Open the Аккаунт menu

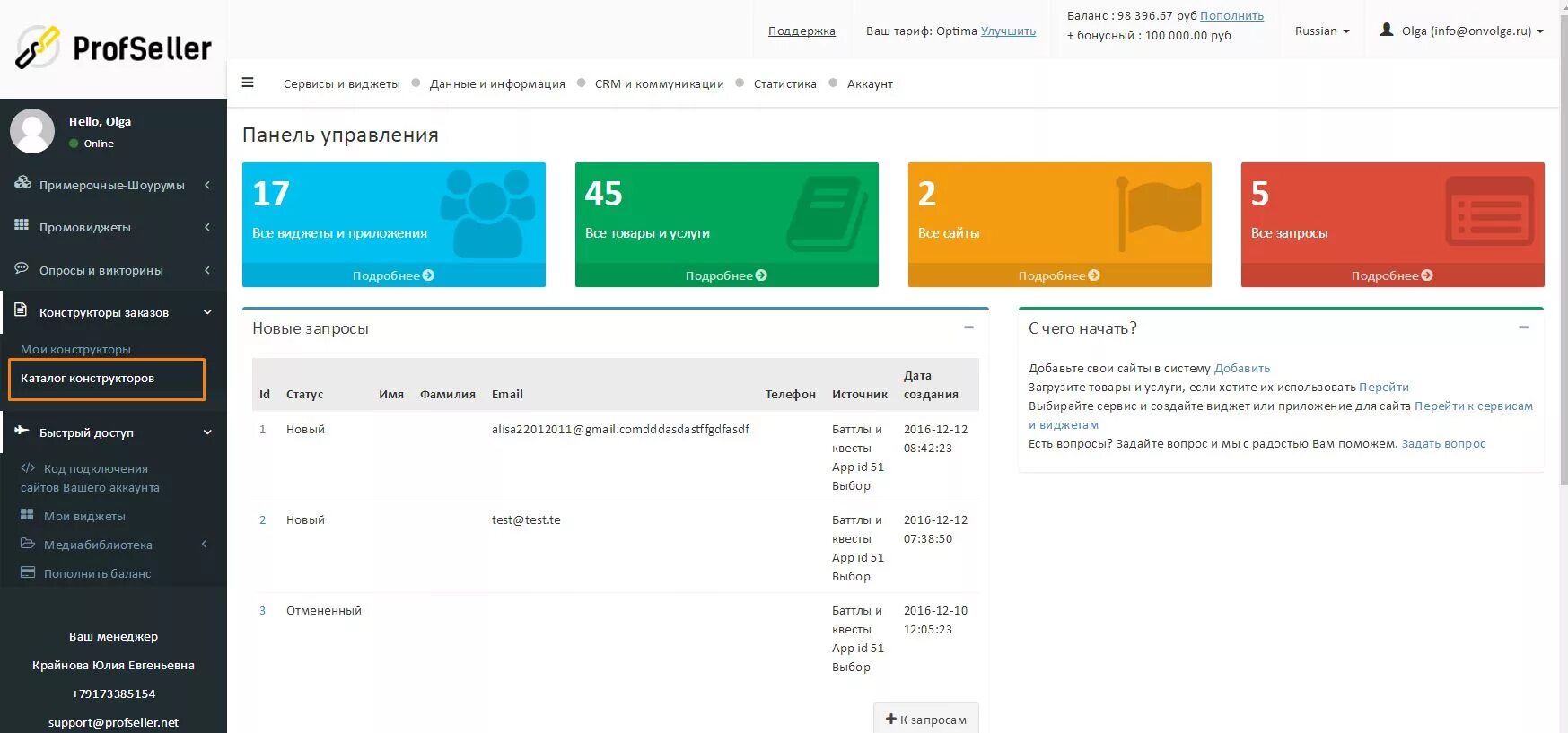point(870,83)
